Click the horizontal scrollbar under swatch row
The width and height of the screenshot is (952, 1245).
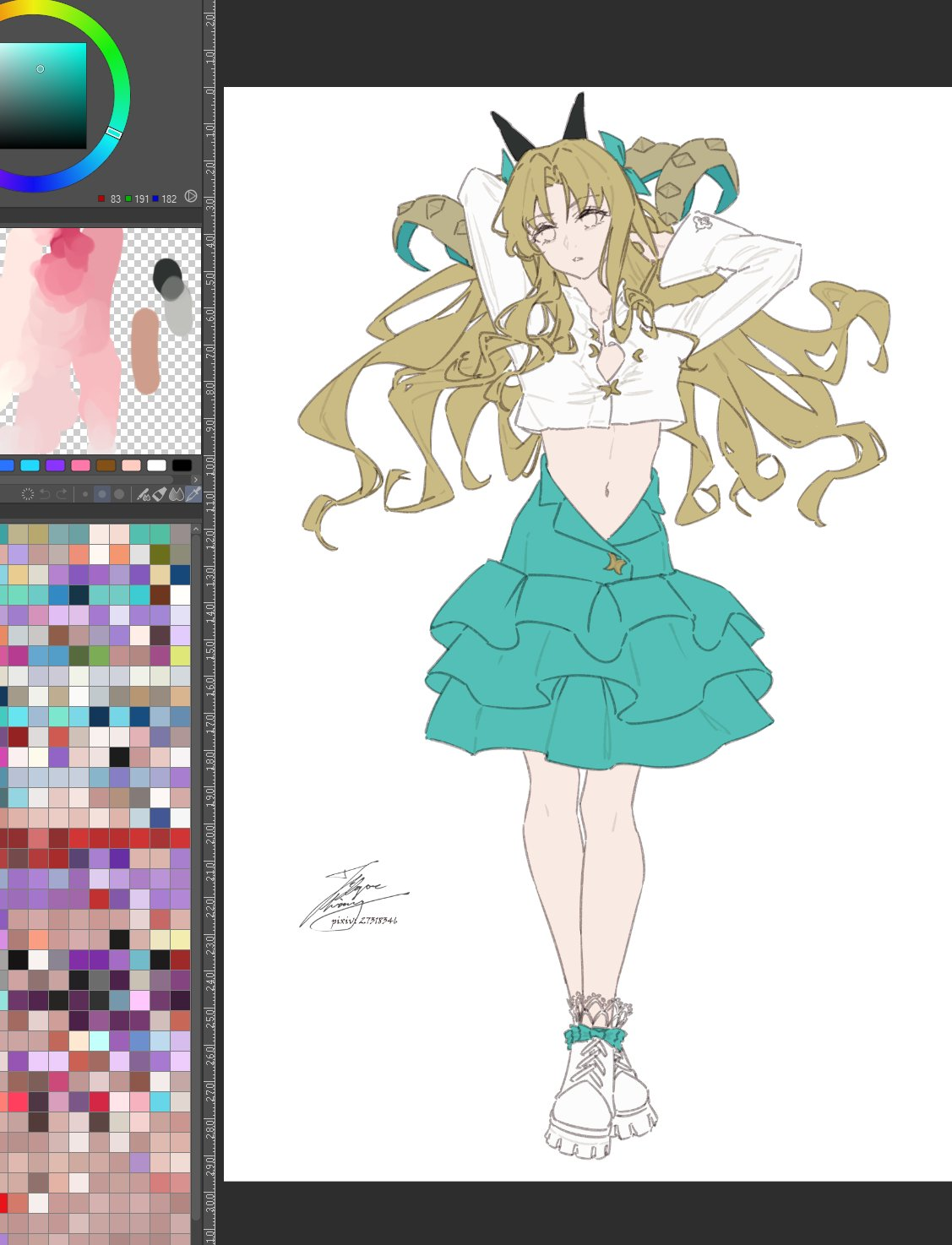pyautogui.click(x=86, y=480)
